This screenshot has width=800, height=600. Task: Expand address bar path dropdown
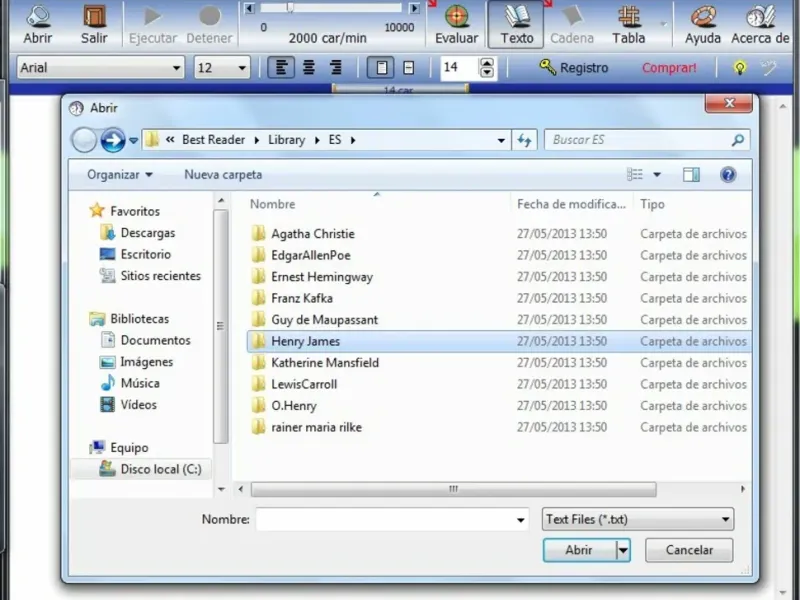pos(501,140)
